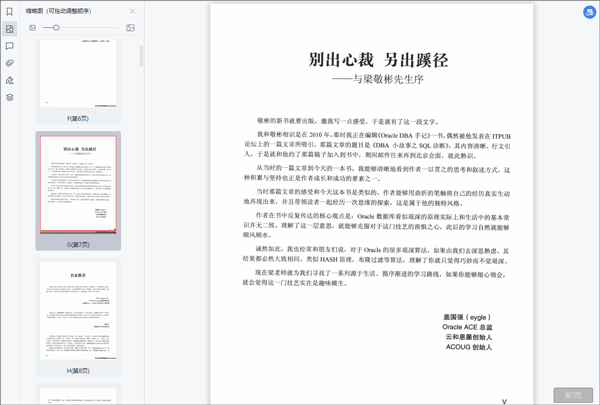Click the gray page button at bottom right
The width and height of the screenshot is (600, 405).
coord(573,395)
